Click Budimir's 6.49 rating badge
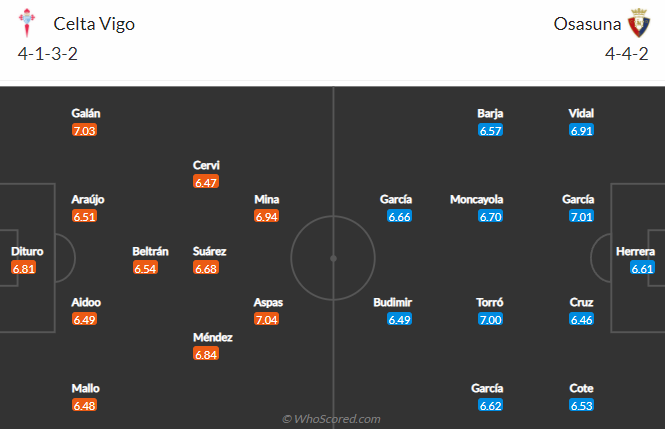This screenshot has width=665, height=429. tap(399, 319)
